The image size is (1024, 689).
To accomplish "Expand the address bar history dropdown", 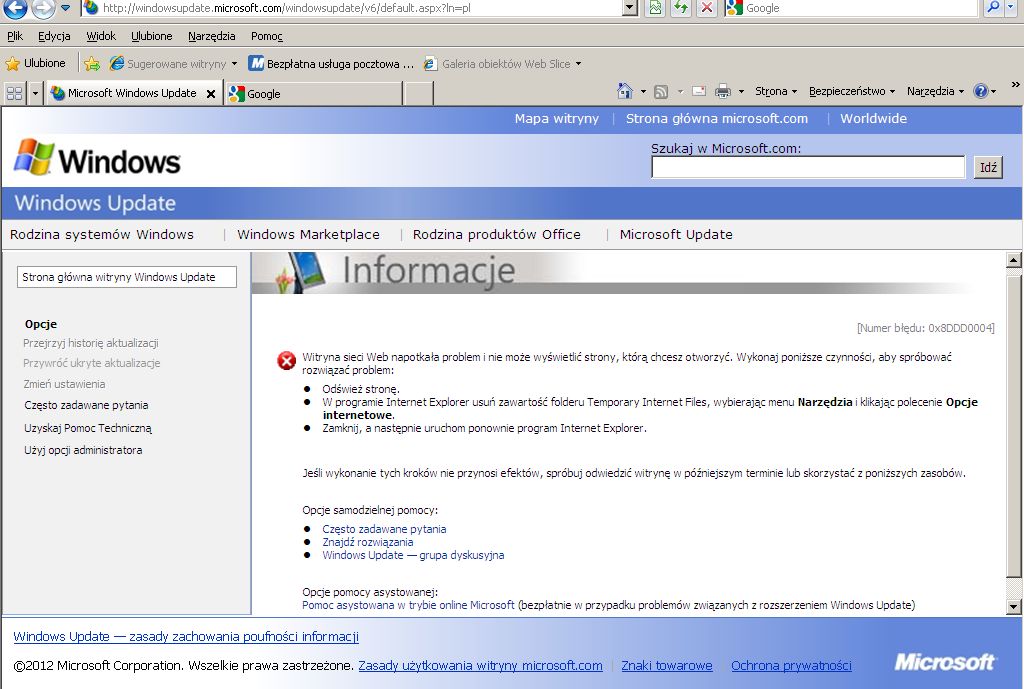I will click(x=630, y=8).
